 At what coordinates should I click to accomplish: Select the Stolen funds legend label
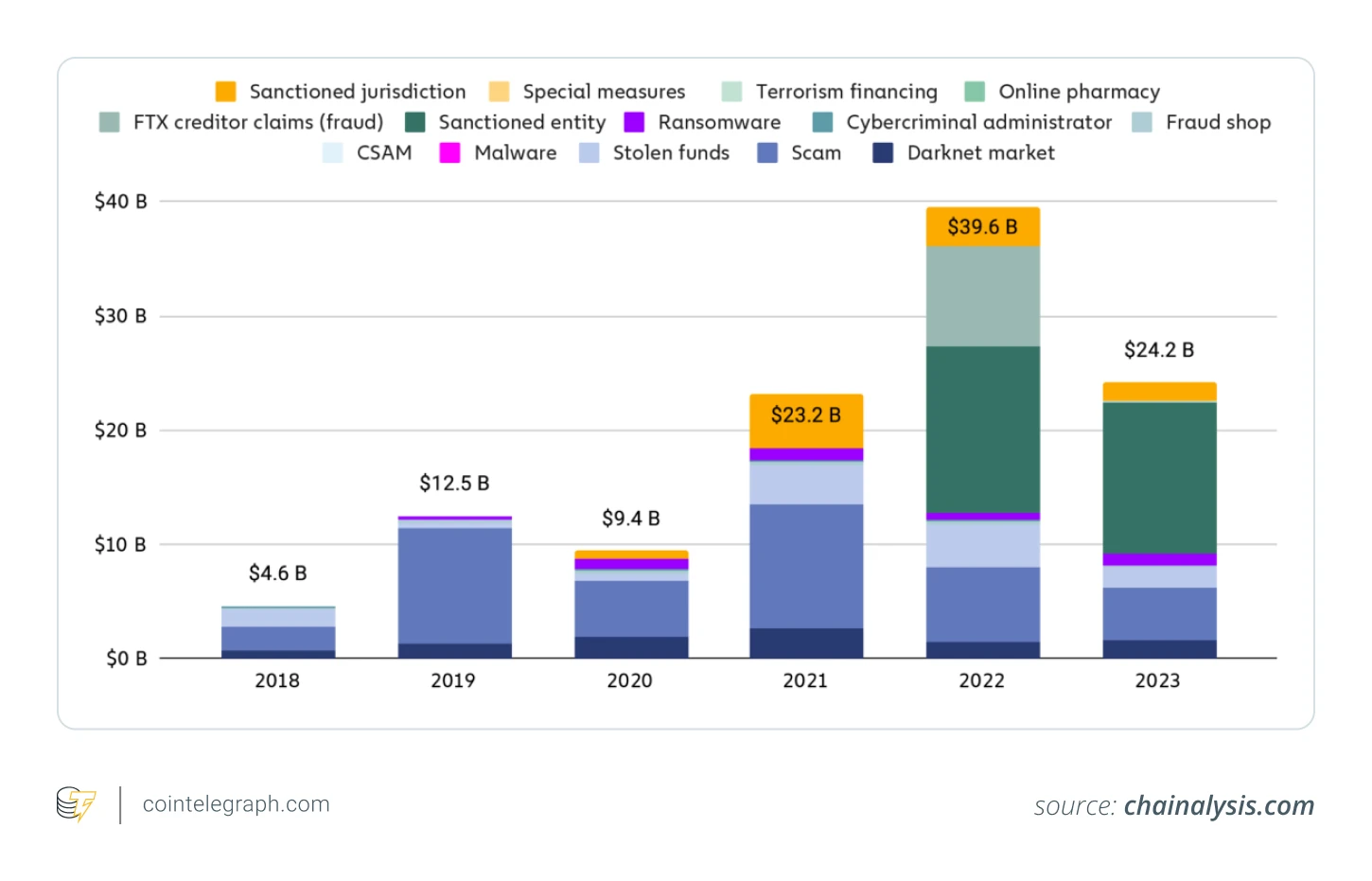click(671, 152)
